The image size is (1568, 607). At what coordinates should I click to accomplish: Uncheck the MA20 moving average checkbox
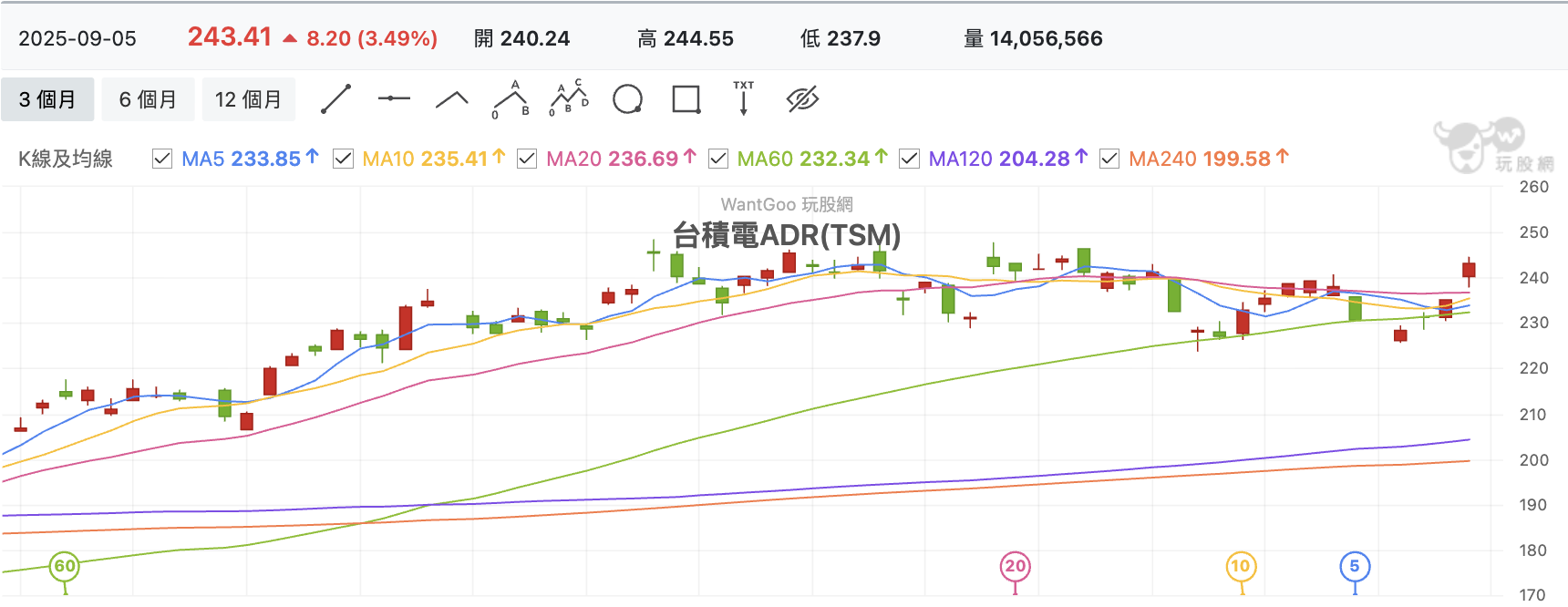pyautogui.click(x=527, y=159)
